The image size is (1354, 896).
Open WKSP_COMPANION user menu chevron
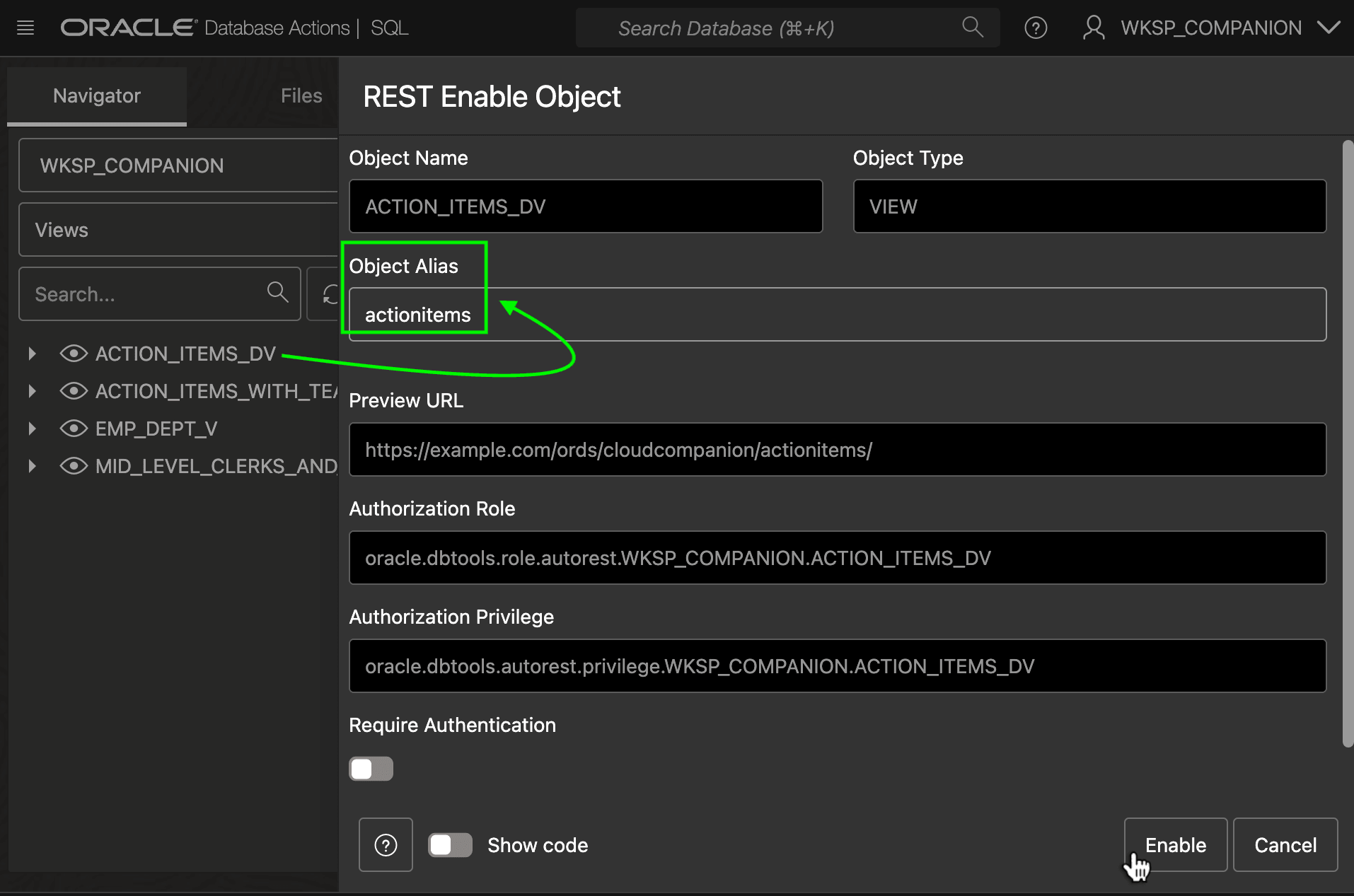pyautogui.click(x=1329, y=28)
